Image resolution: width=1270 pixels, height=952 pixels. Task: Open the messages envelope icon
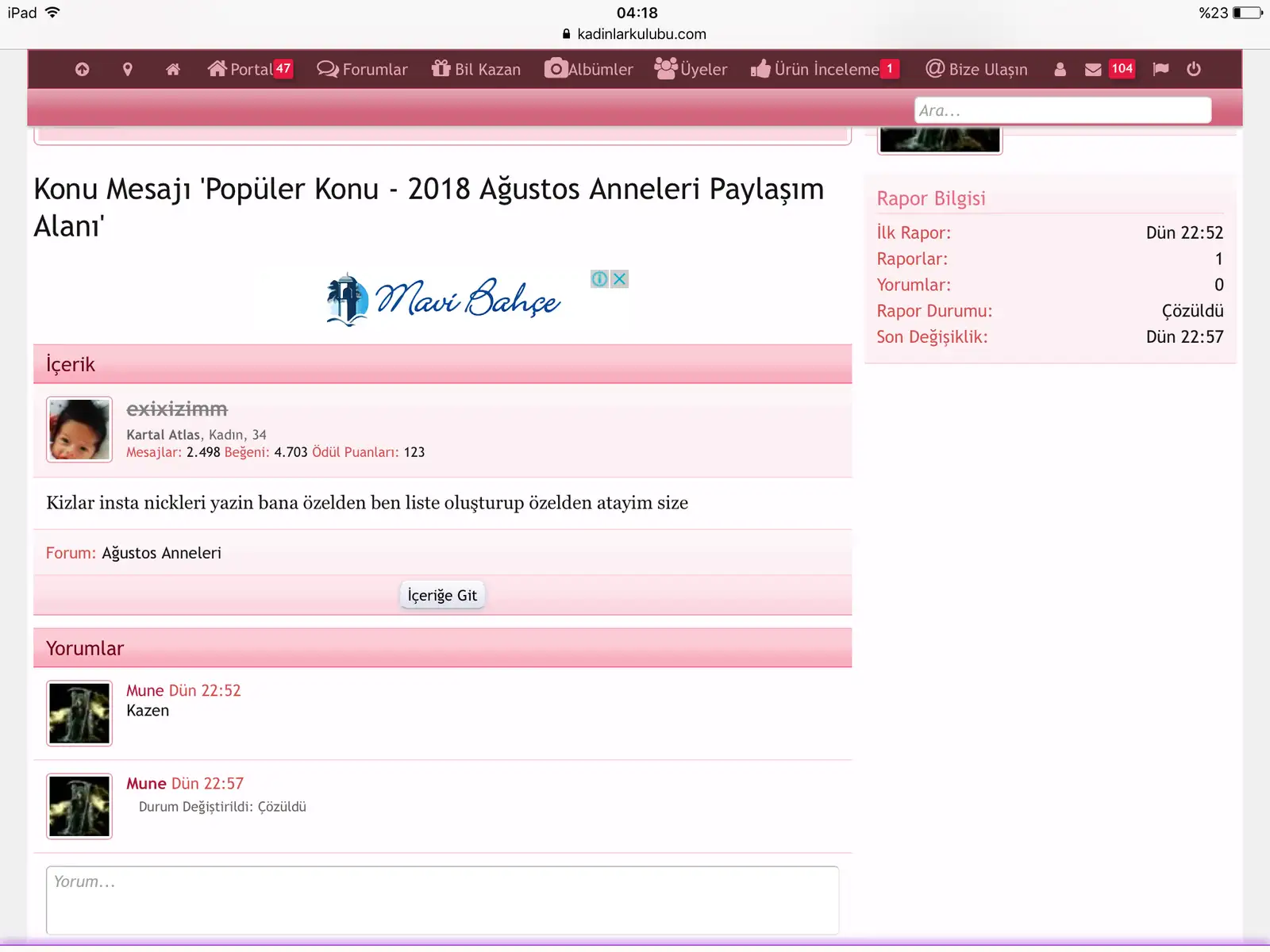1093,70
